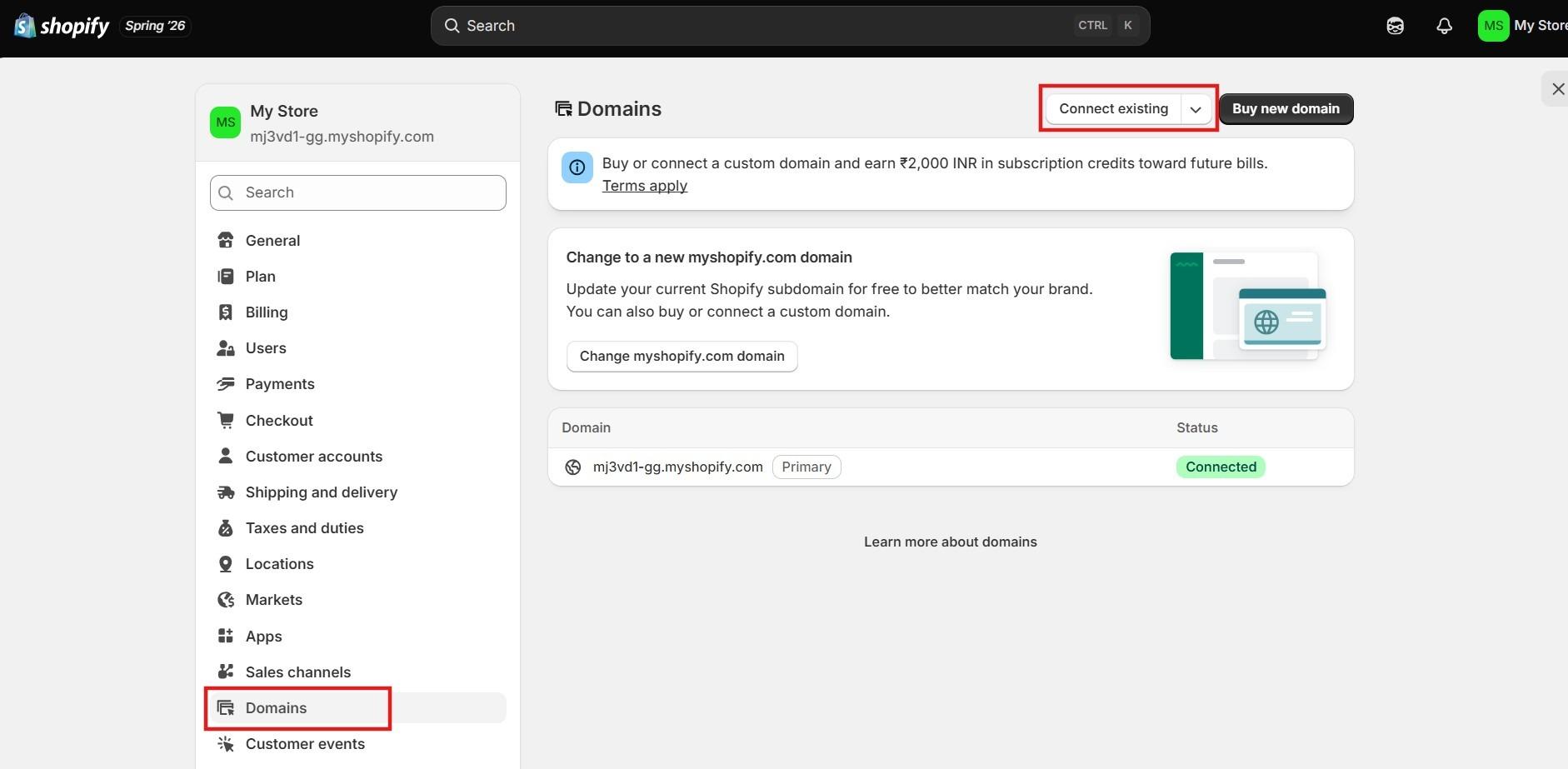Click the blue info icon in banner
1568x769 pixels.
(577, 167)
